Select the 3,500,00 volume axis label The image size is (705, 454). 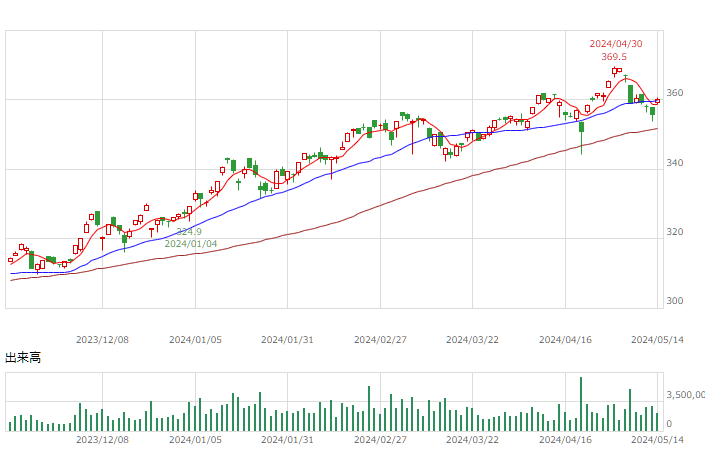point(685,395)
